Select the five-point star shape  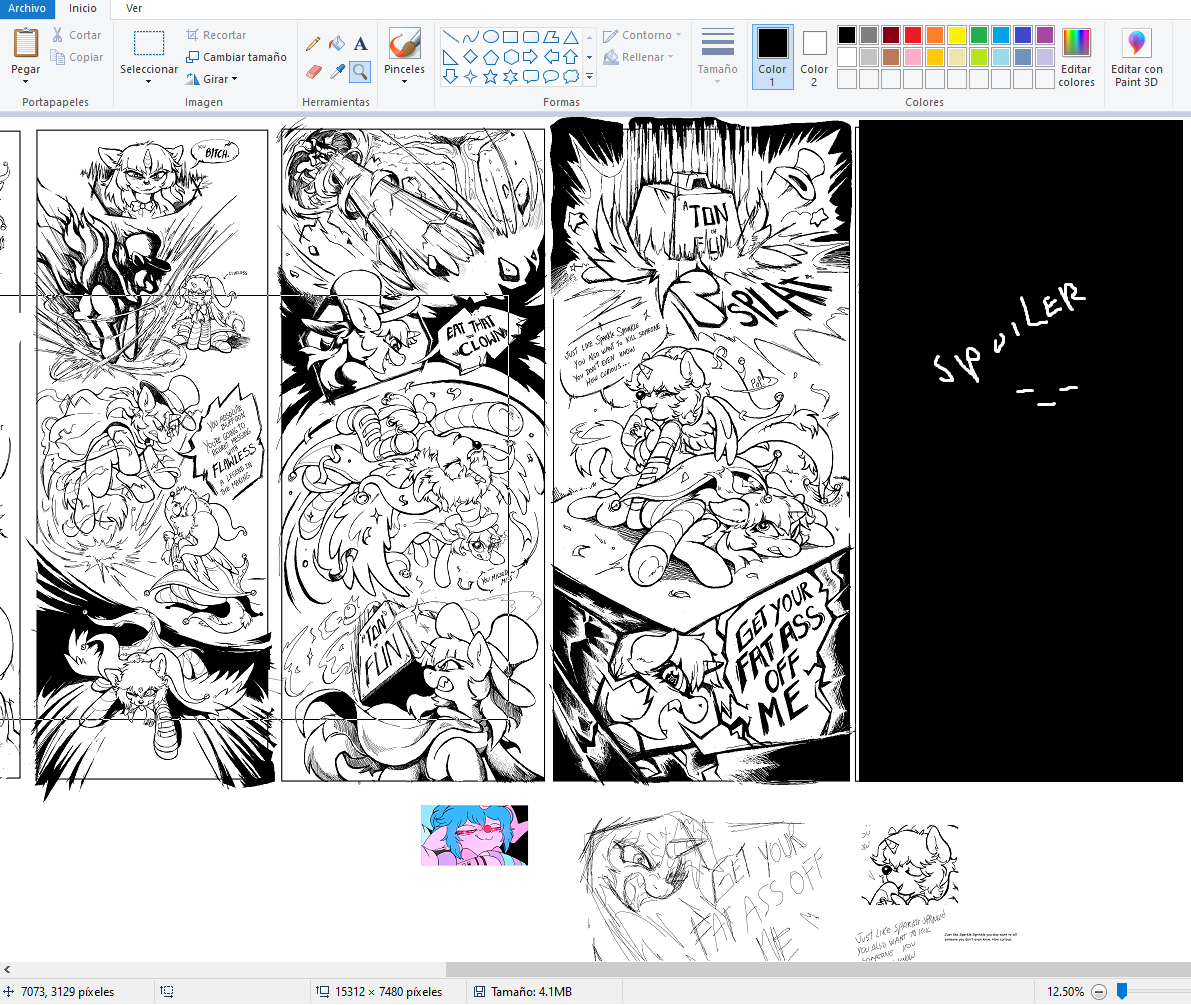click(491, 76)
